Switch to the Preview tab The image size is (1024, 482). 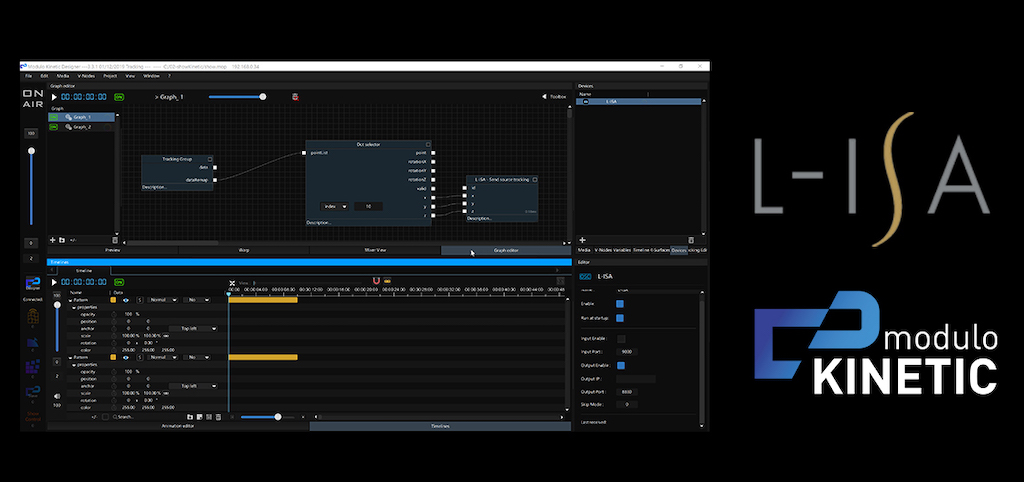point(112,250)
